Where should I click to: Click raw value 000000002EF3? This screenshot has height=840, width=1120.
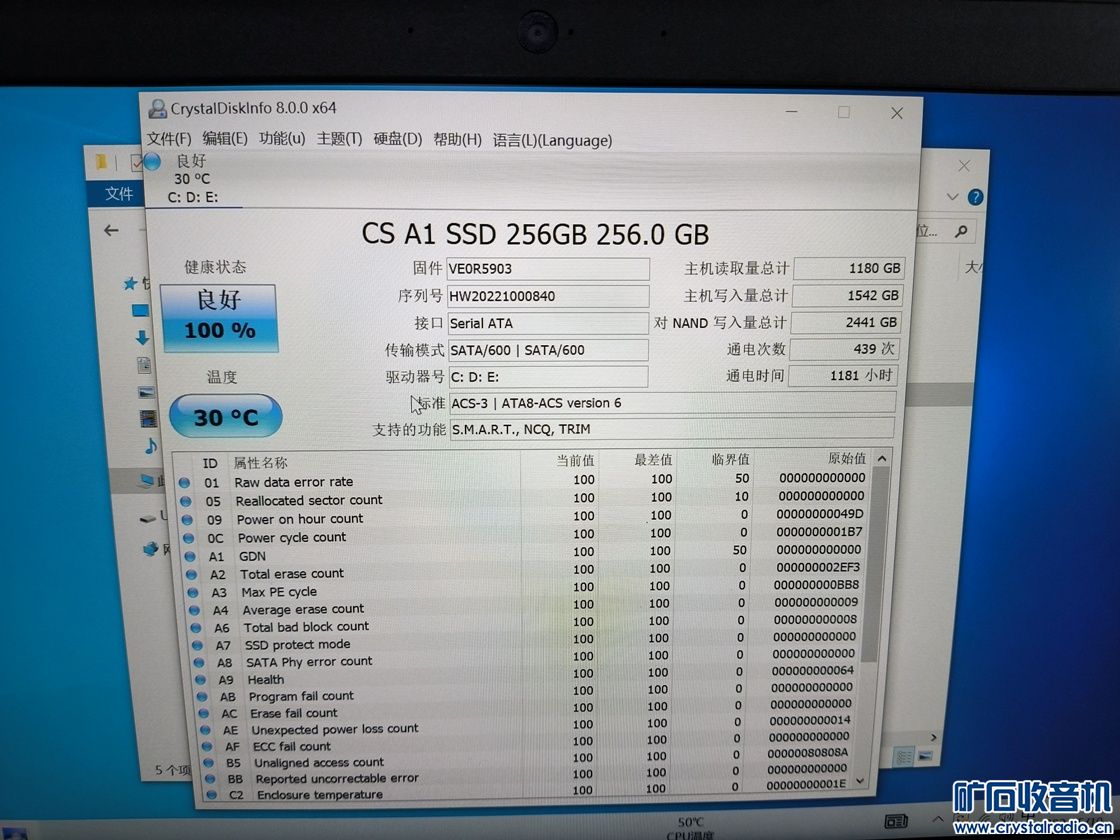click(817, 568)
